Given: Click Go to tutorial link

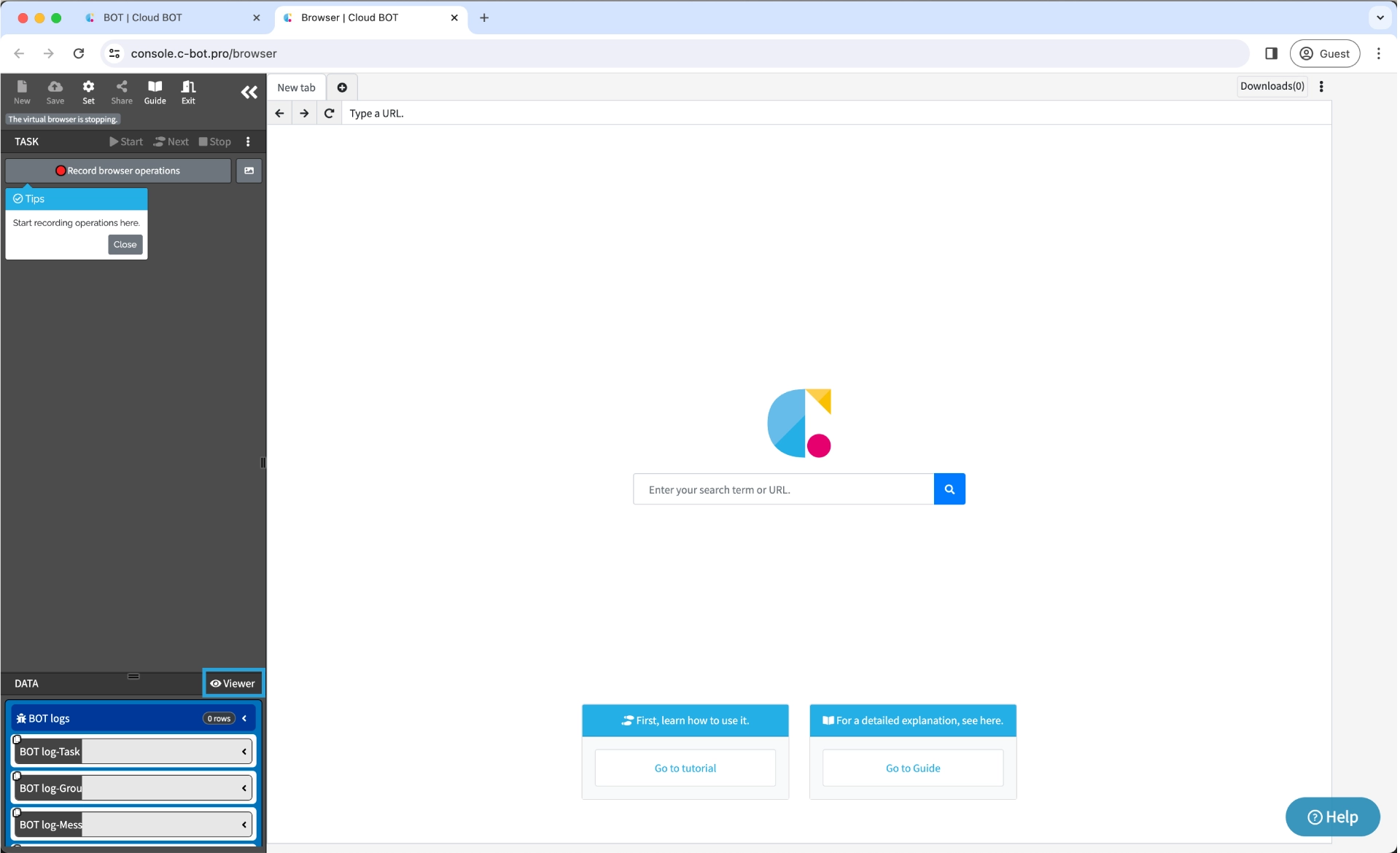Looking at the screenshot, I should point(685,768).
